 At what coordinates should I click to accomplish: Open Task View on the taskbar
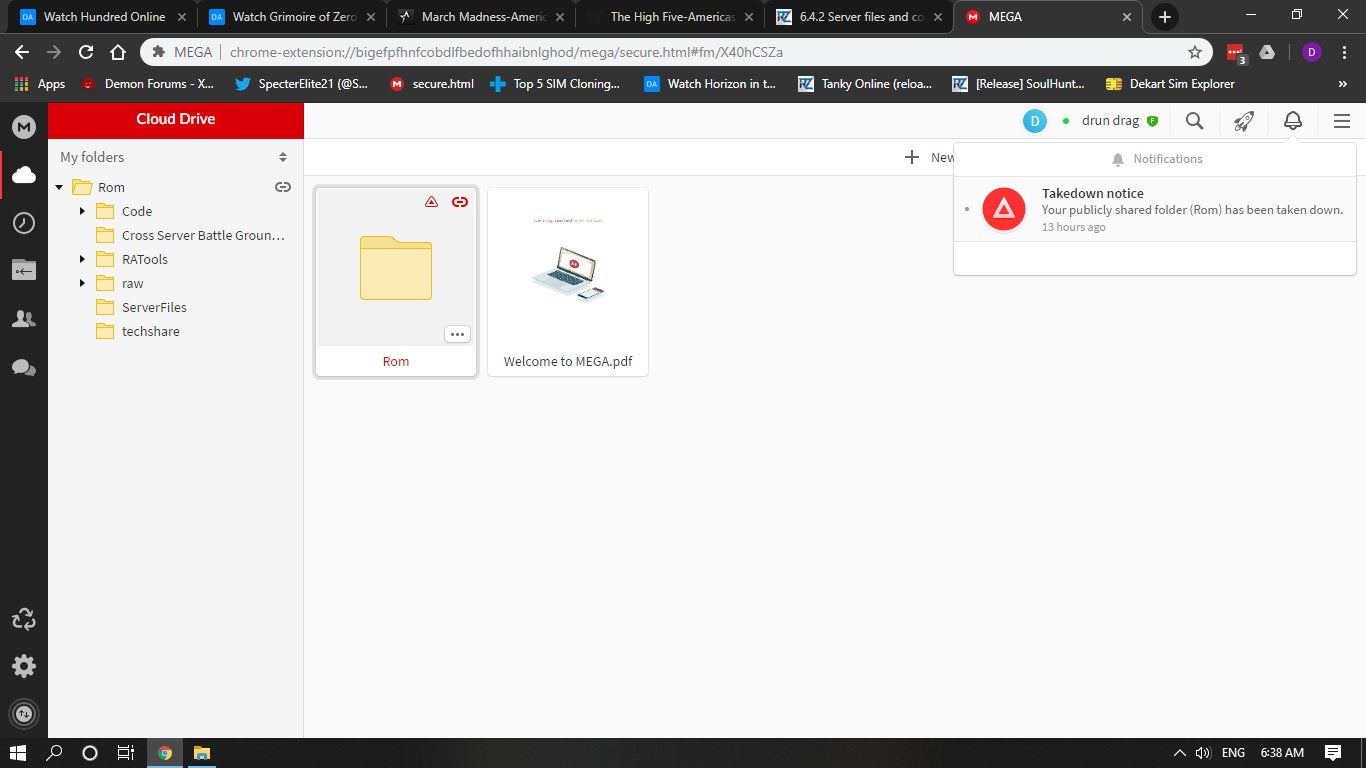tap(125, 753)
